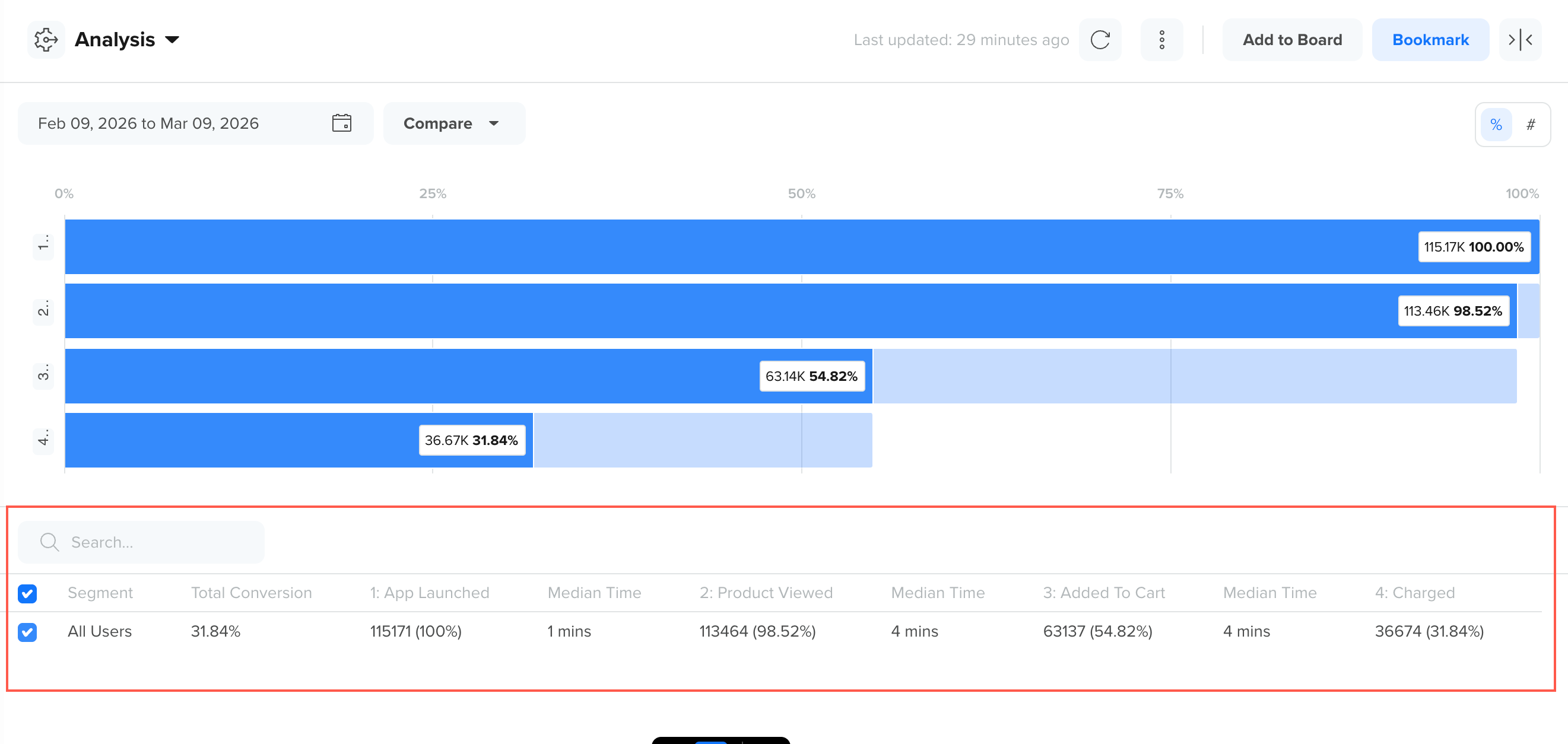
Task: Switch chart to number count view
Action: click(1530, 125)
